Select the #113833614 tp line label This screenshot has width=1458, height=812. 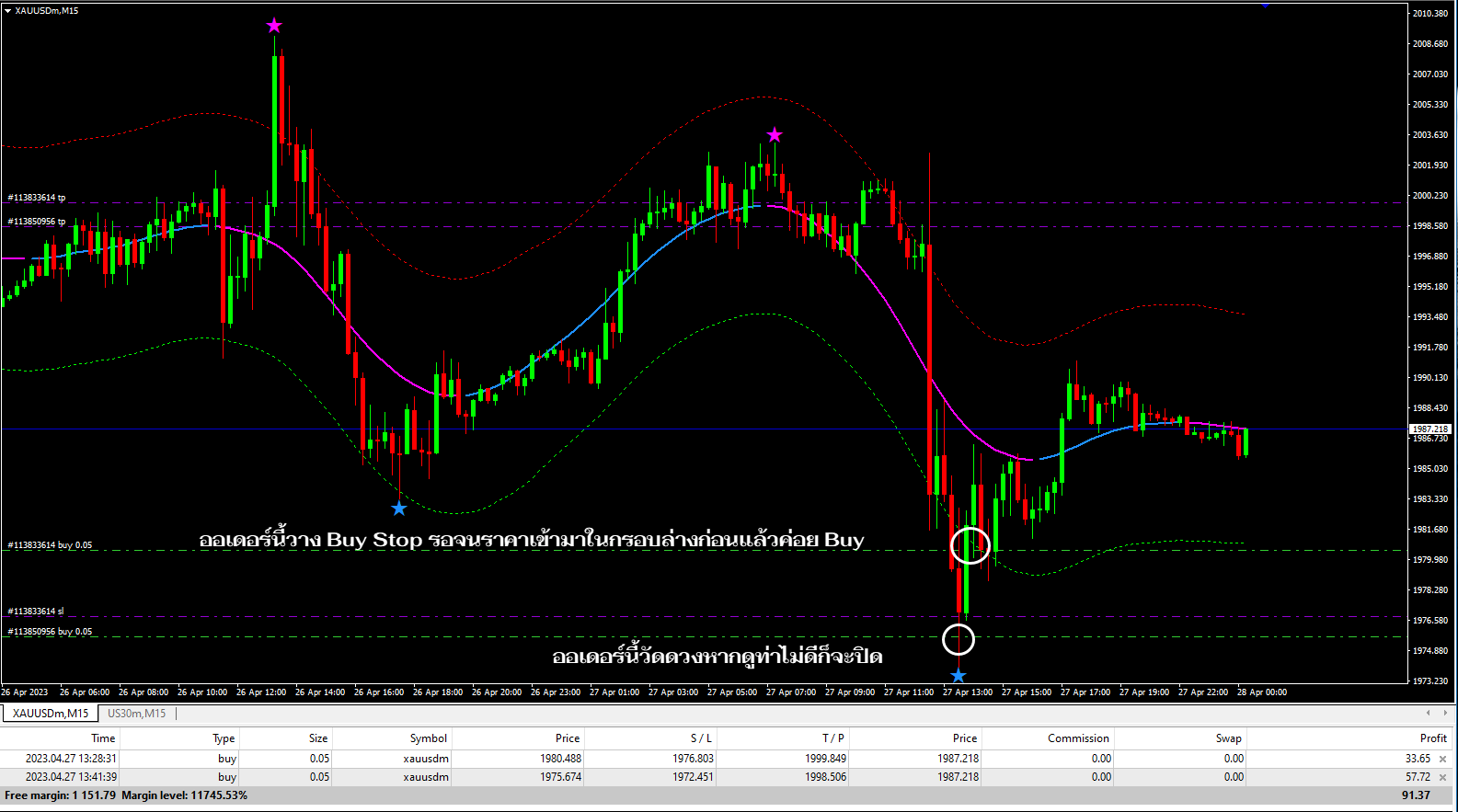(x=37, y=198)
